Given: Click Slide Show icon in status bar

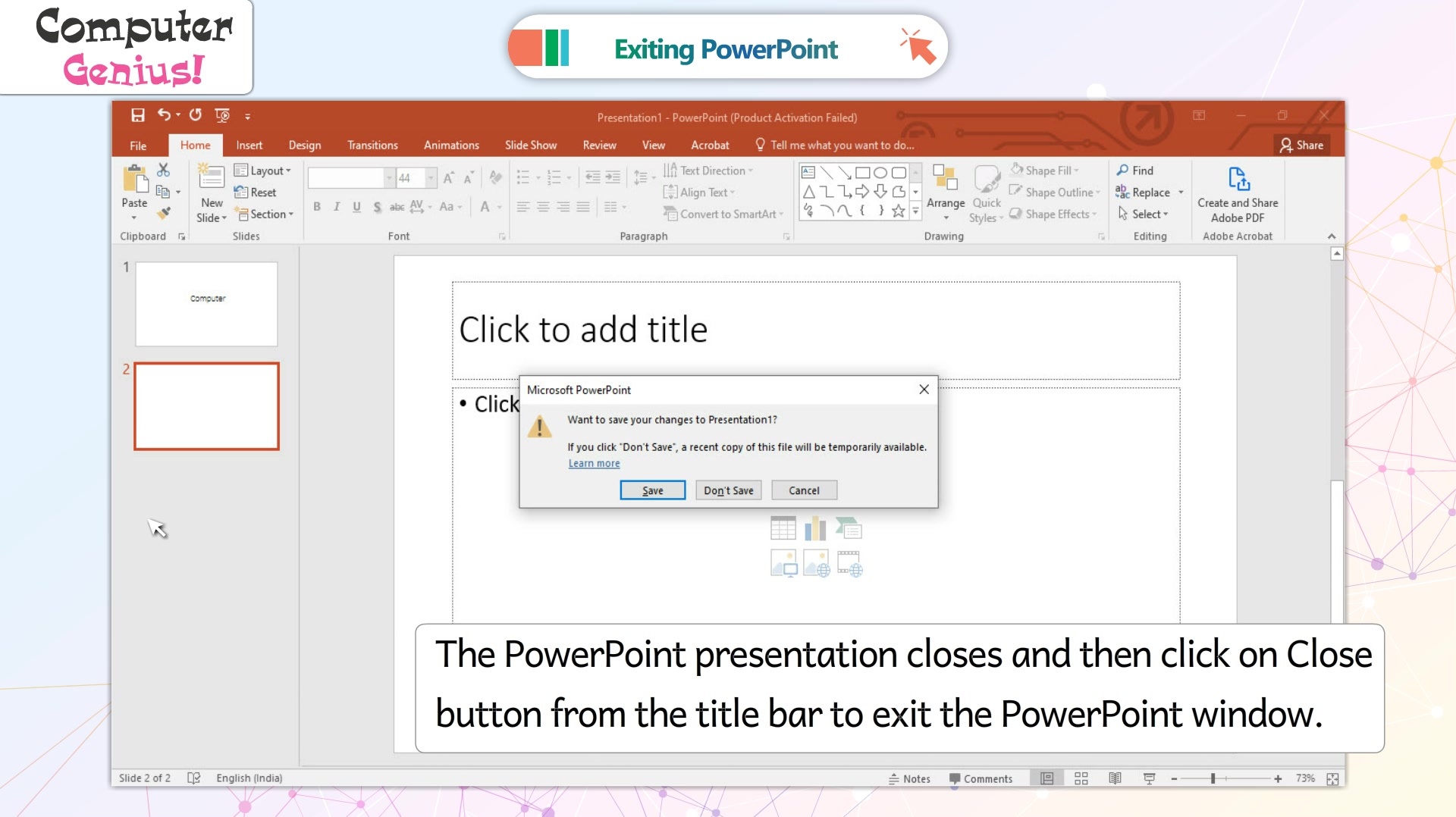Looking at the screenshot, I should (1149, 778).
